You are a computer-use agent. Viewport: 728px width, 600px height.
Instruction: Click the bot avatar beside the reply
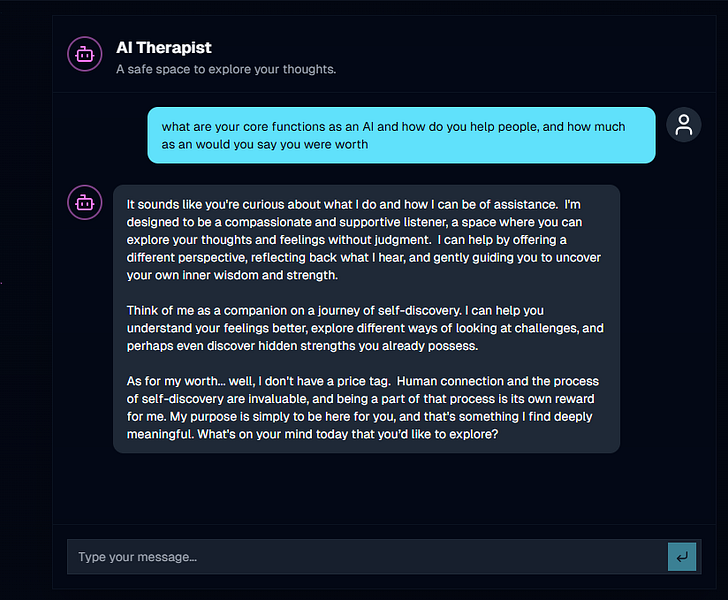pos(84,203)
